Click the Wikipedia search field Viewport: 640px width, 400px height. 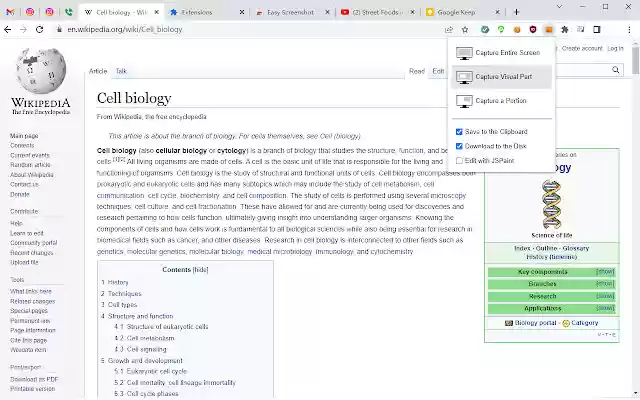[584, 70]
